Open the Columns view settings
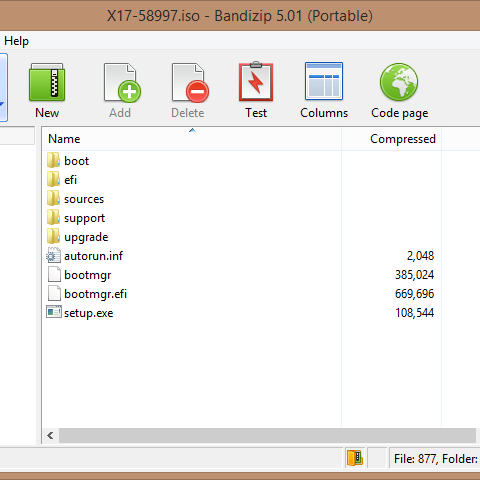 tap(324, 81)
